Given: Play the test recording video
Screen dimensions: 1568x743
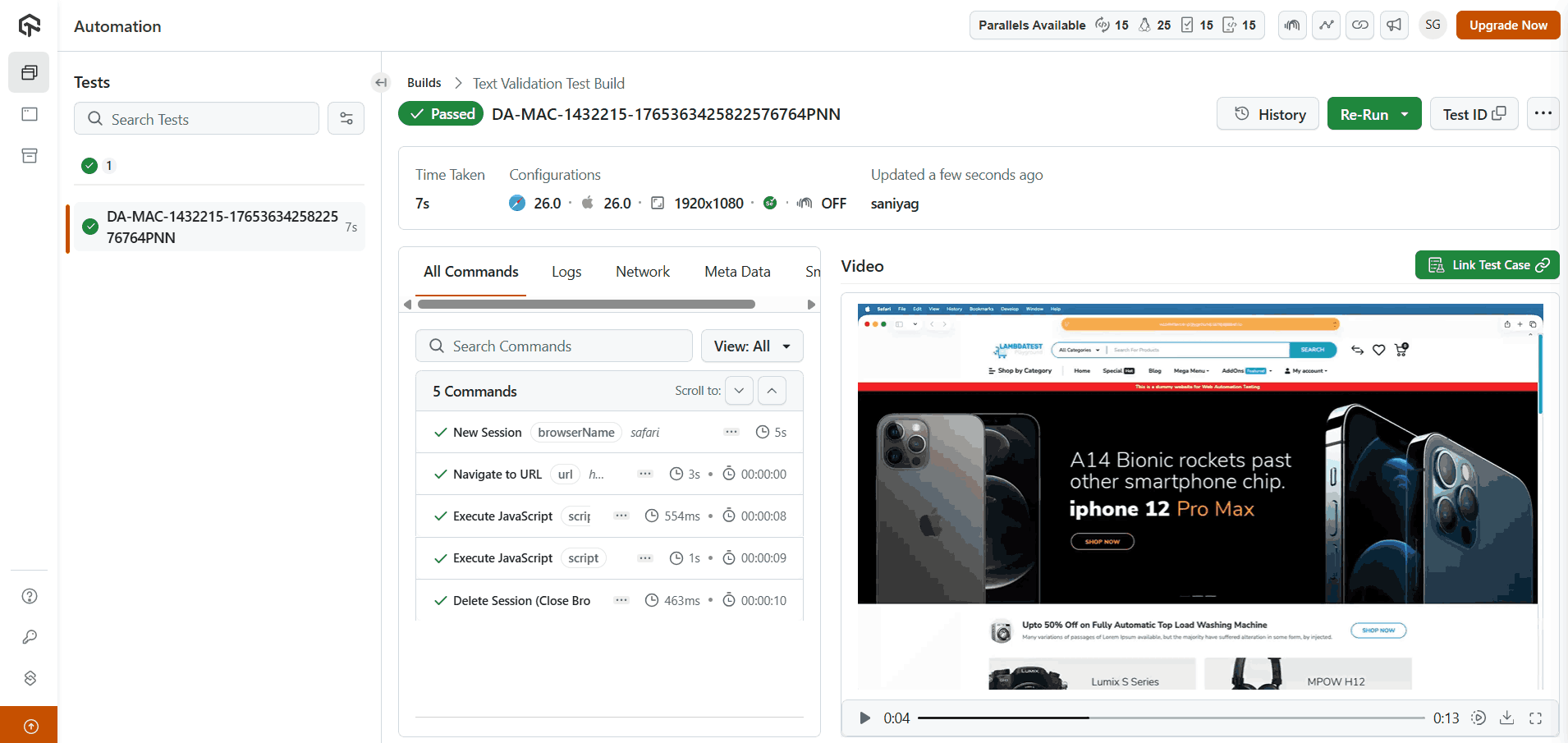Looking at the screenshot, I should tap(864, 718).
